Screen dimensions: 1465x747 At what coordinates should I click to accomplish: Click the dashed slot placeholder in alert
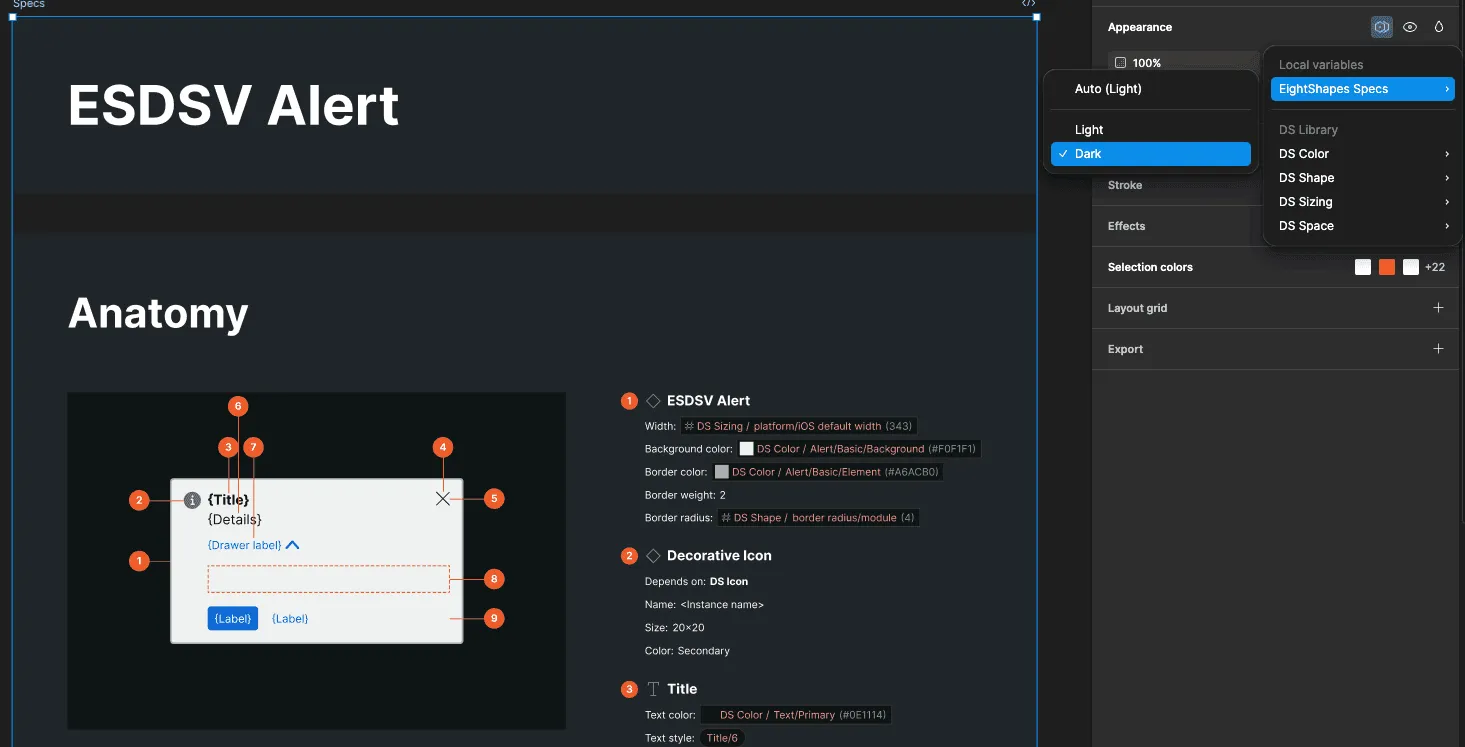click(329, 579)
